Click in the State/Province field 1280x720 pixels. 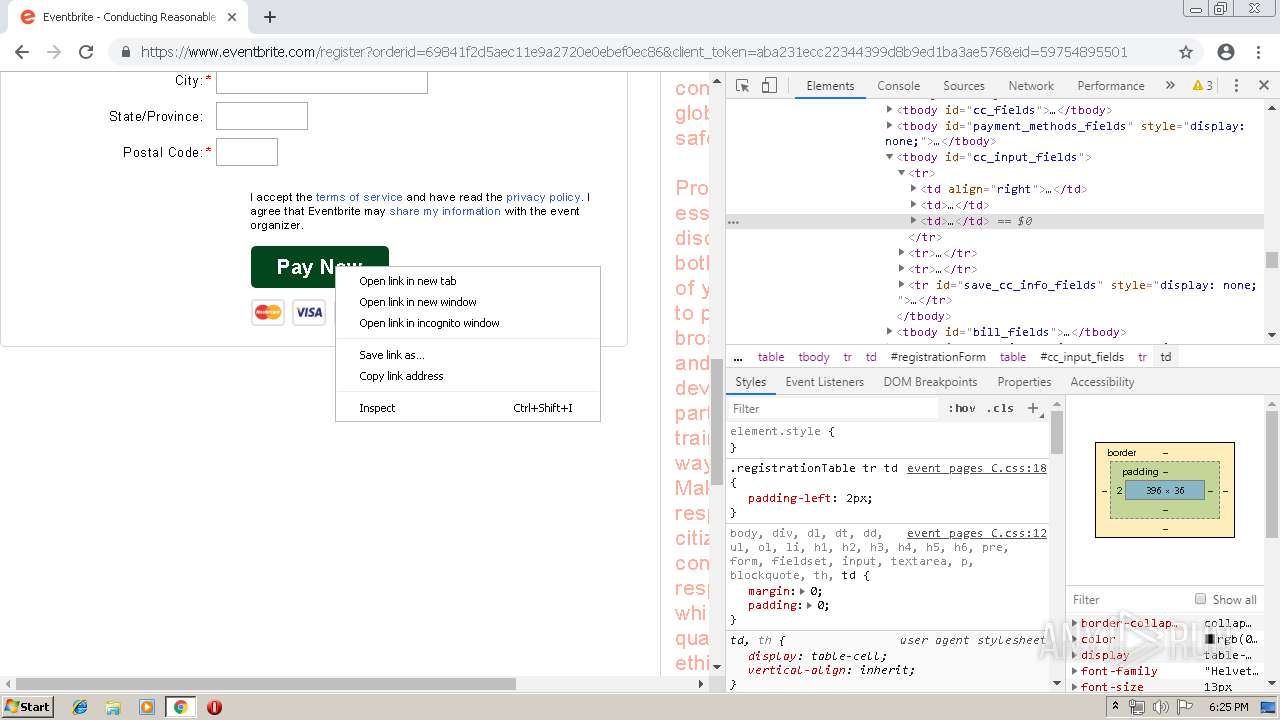point(262,116)
